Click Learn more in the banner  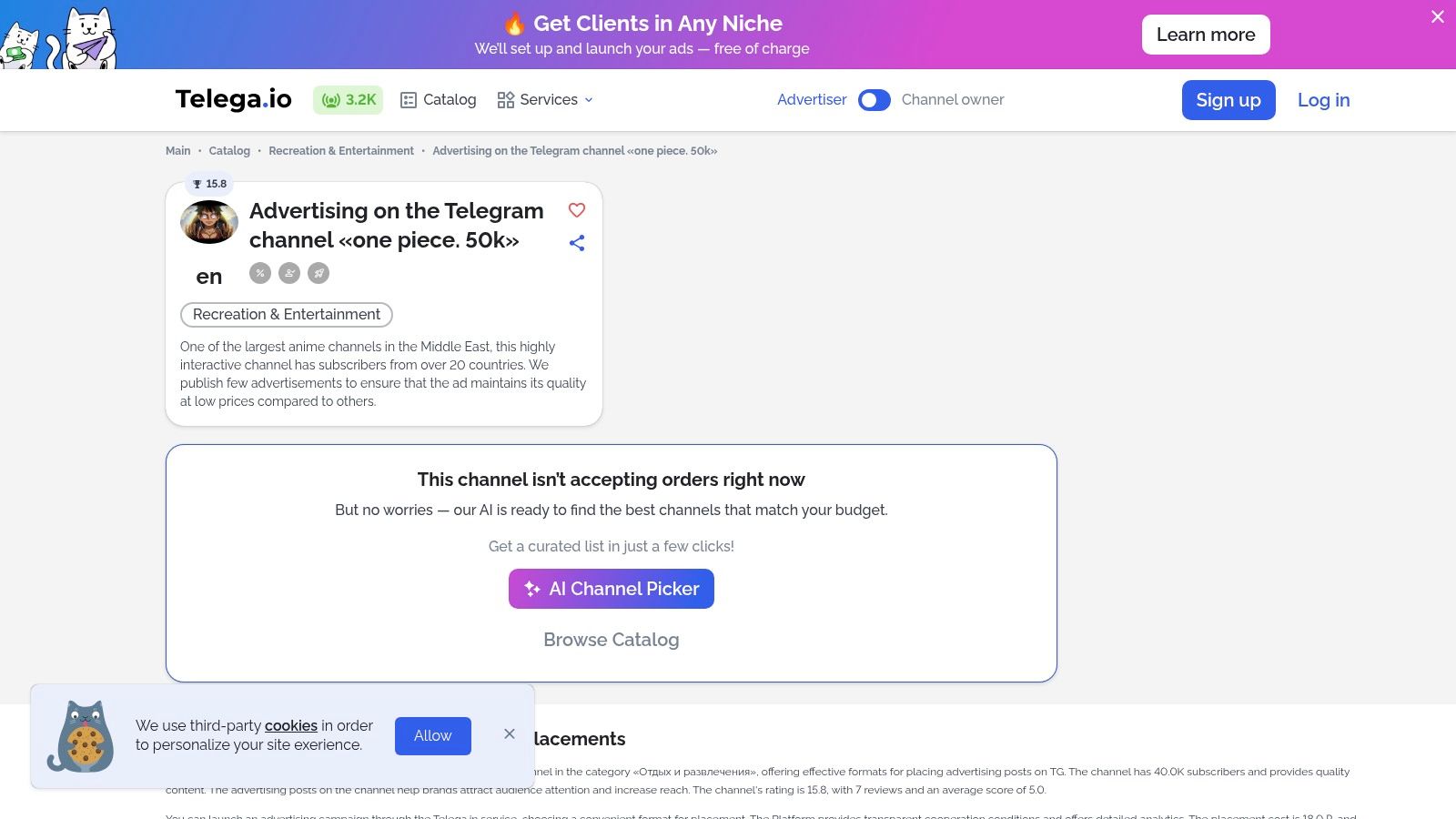1206,35
